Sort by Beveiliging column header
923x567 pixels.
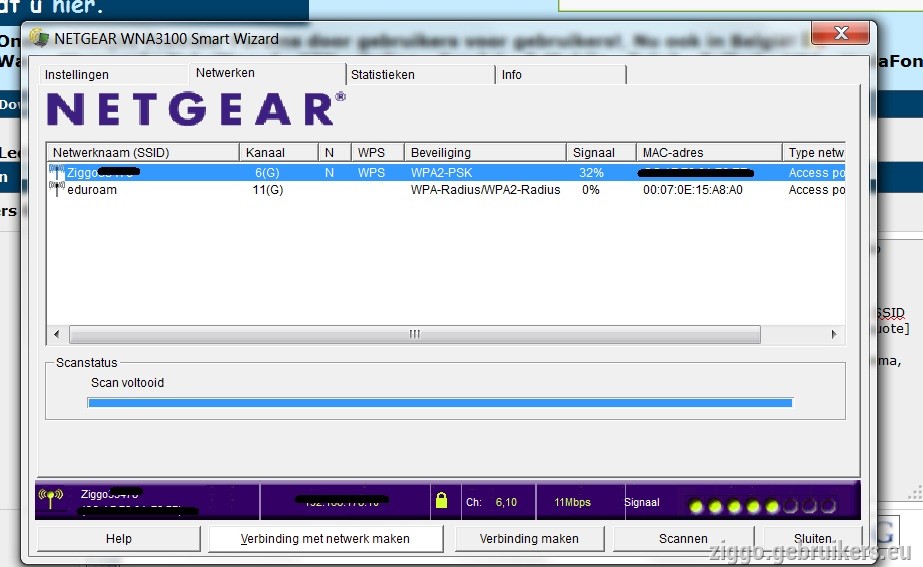486,152
